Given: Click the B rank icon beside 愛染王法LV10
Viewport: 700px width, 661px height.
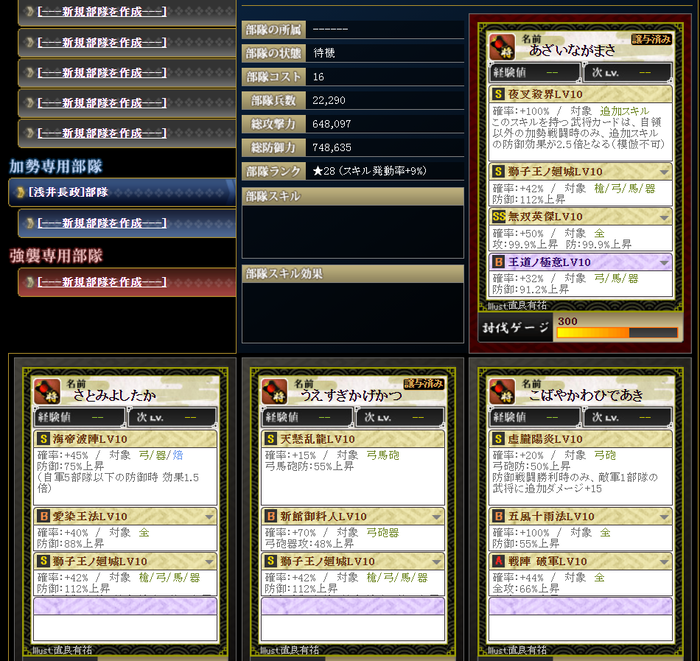Looking at the screenshot, I should [x=43, y=516].
